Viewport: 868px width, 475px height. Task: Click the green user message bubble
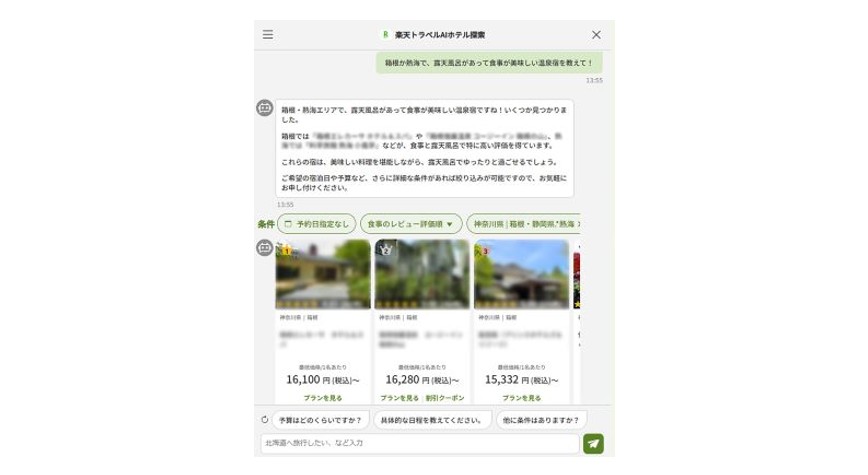pos(489,63)
